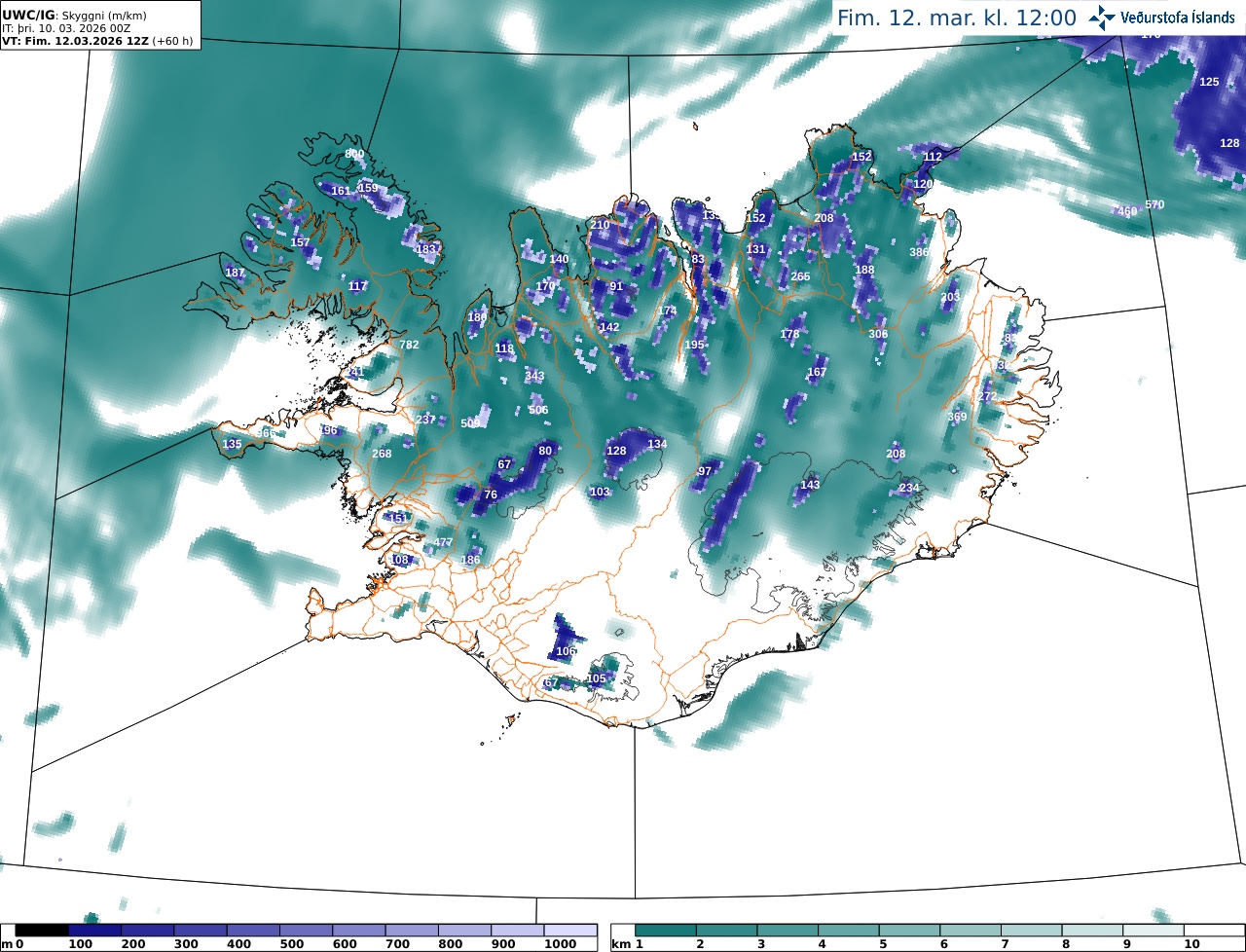
Task: Click the 'Fim. 12. mar. kl. 12:00' header
Action: coord(957,18)
